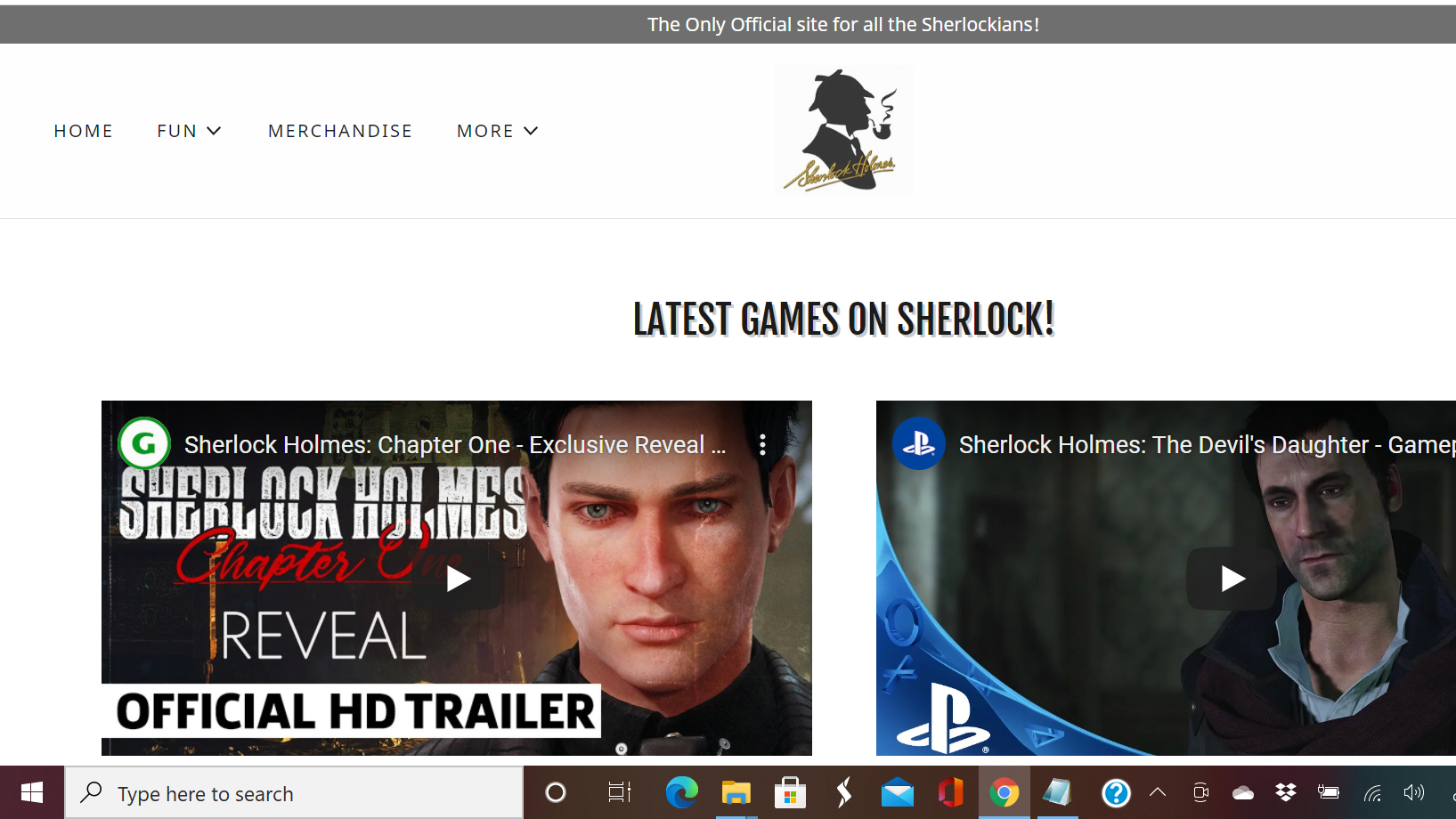Show hidden system tray icons

coord(1158,792)
